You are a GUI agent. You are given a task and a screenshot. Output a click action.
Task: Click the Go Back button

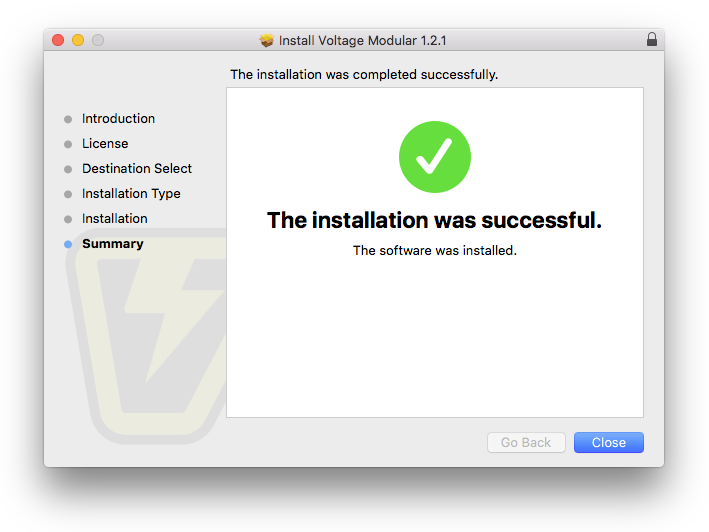(526, 442)
